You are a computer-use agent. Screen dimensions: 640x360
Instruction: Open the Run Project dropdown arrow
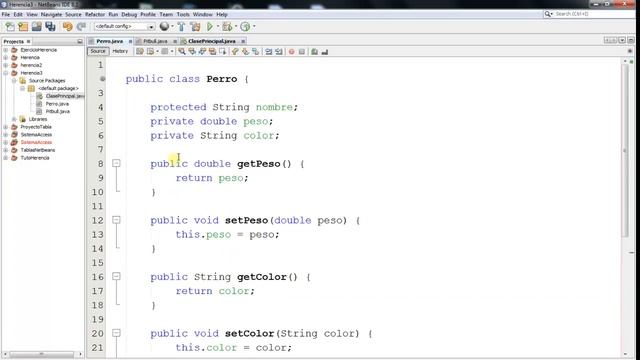218,27
